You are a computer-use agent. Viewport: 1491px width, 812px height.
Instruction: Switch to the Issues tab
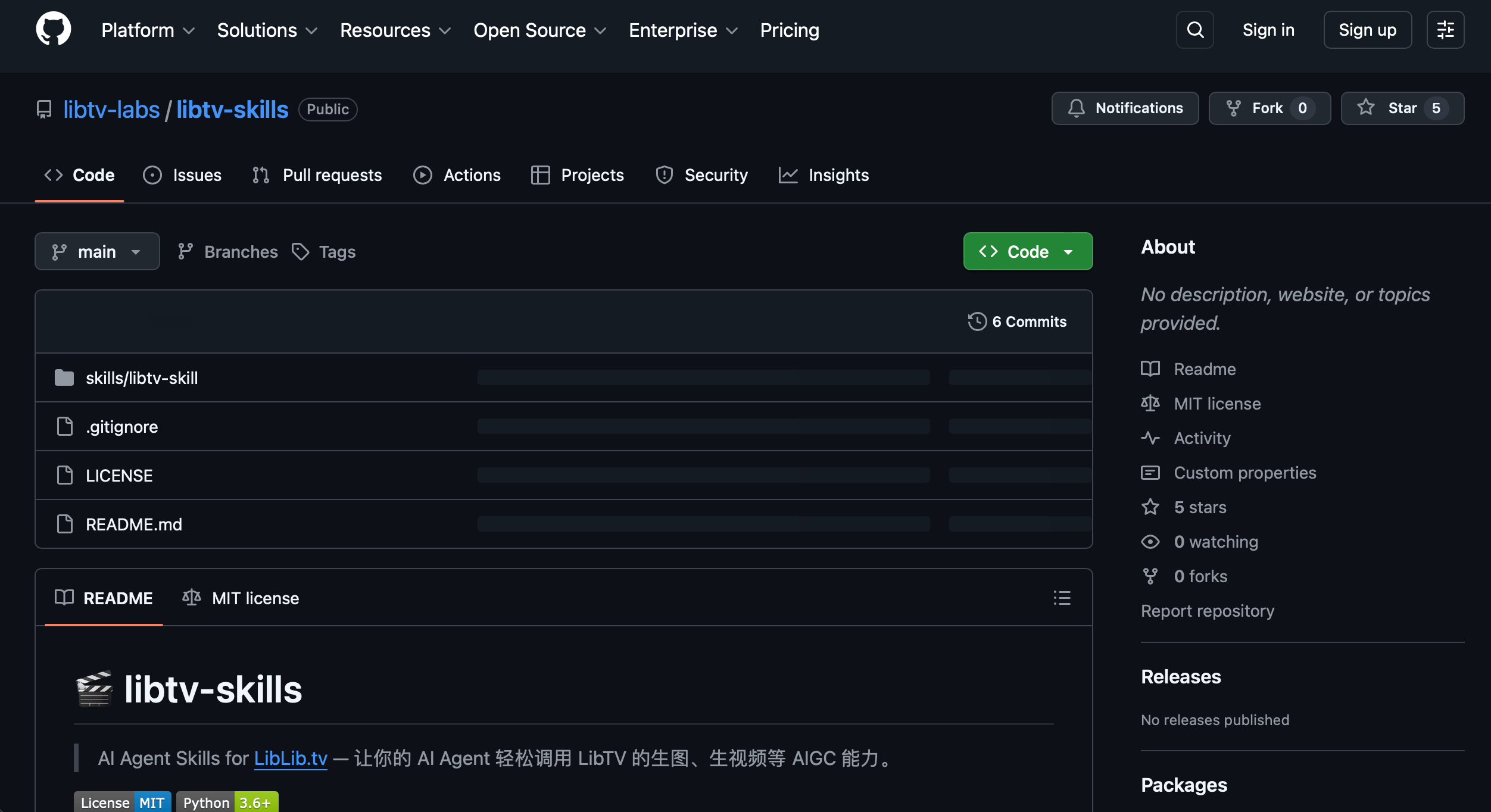(x=182, y=175)
